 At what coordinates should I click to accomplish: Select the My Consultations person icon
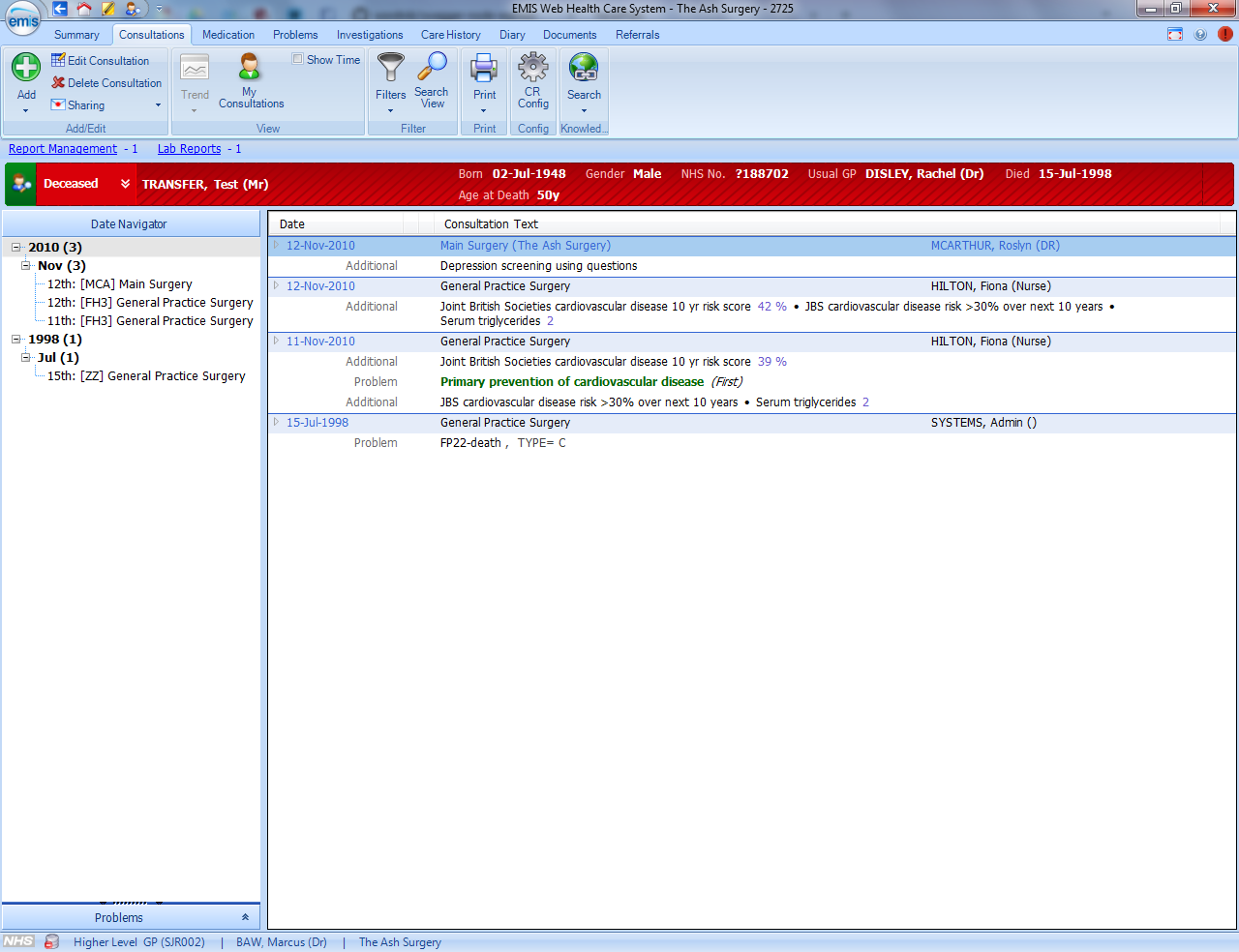250,68
